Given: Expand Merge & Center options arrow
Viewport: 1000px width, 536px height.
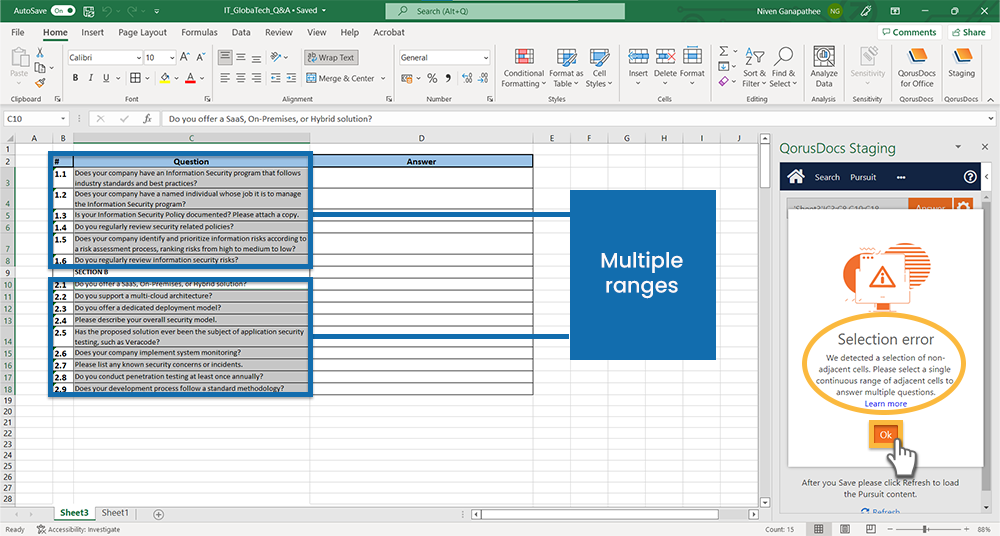Looking at the screenshot, I should (383, 78).
